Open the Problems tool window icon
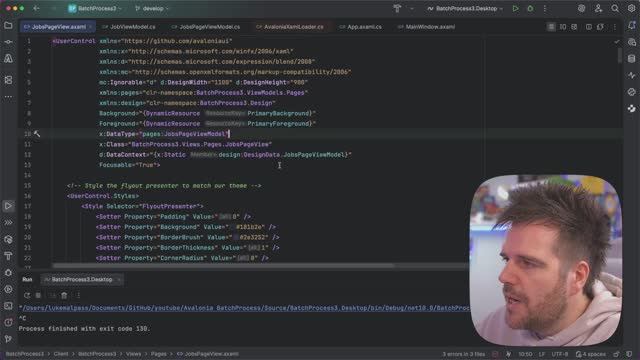The image size is (640, 360). tap(8, 322)
